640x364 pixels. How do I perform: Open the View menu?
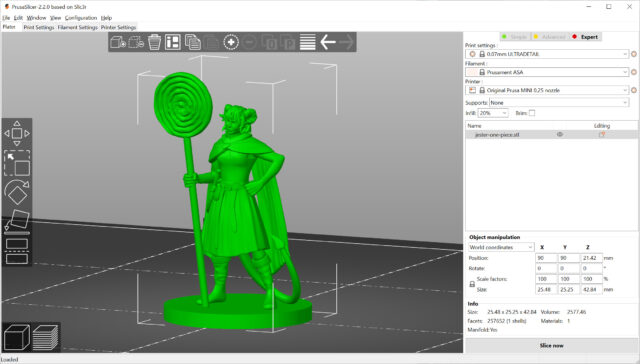click(x=56, y=18)
